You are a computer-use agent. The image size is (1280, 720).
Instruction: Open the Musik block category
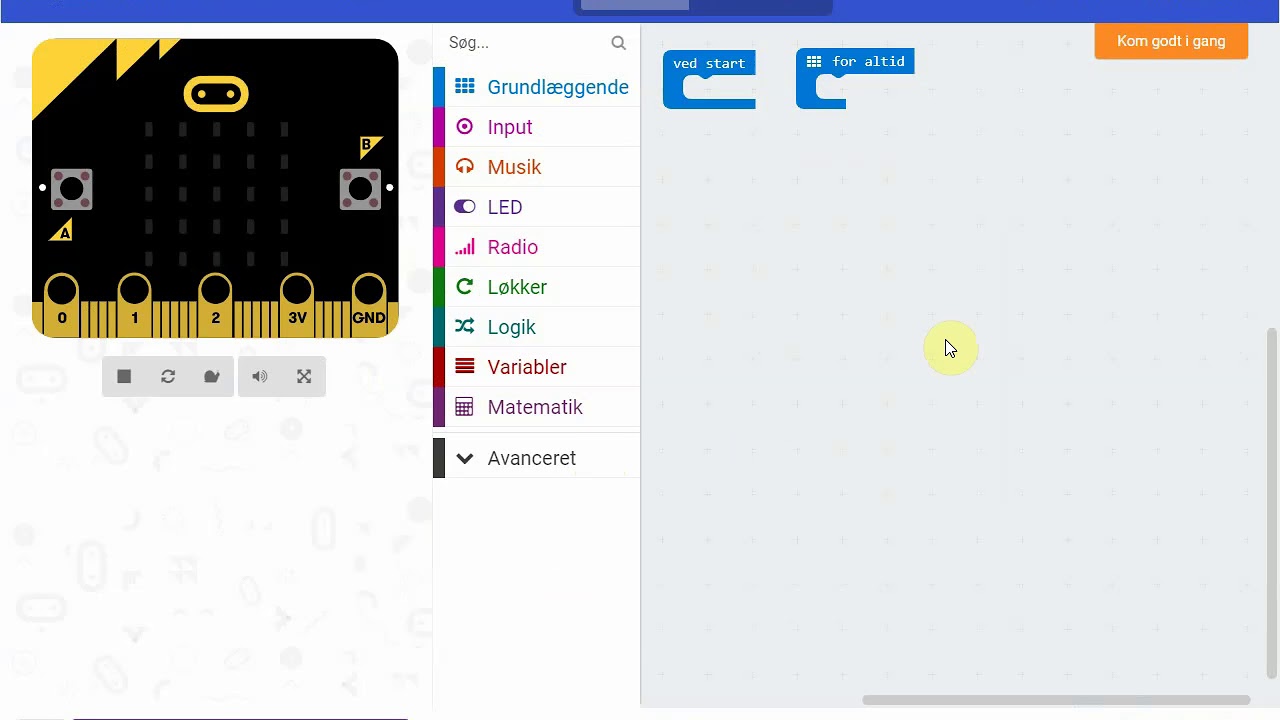(x=537, y=167)
